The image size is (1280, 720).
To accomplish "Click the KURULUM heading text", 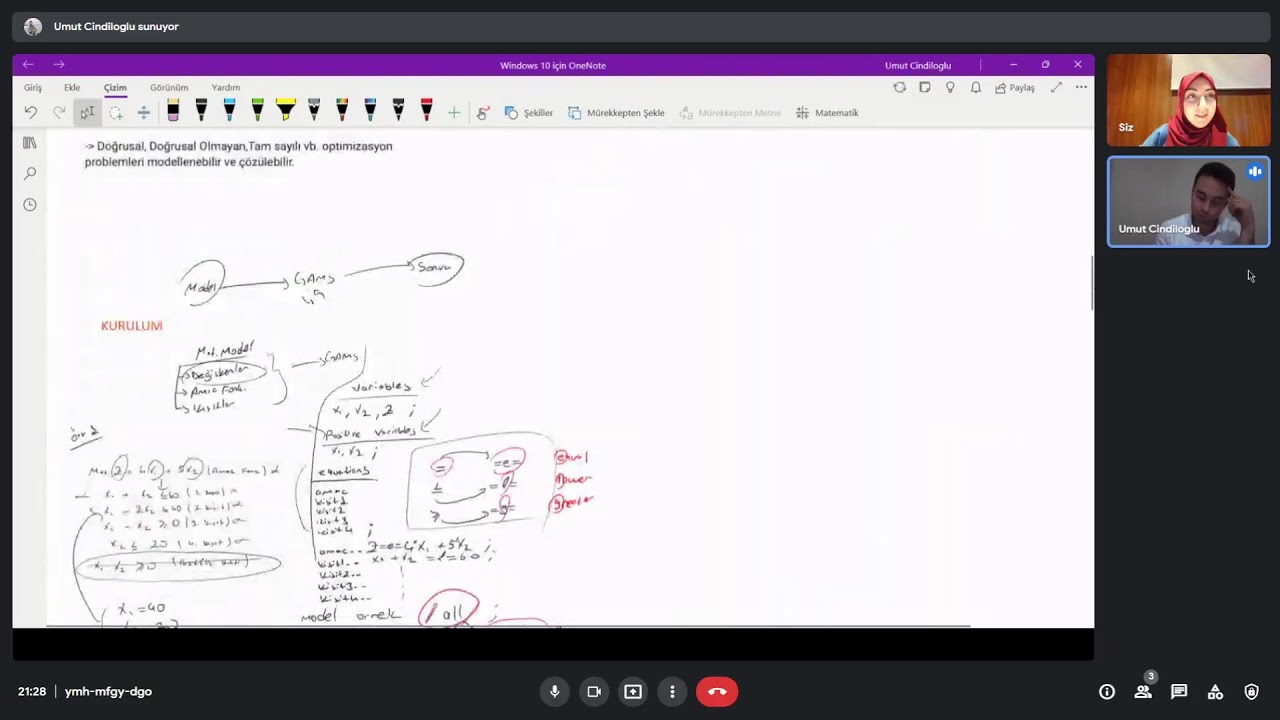I will (131, 326).
